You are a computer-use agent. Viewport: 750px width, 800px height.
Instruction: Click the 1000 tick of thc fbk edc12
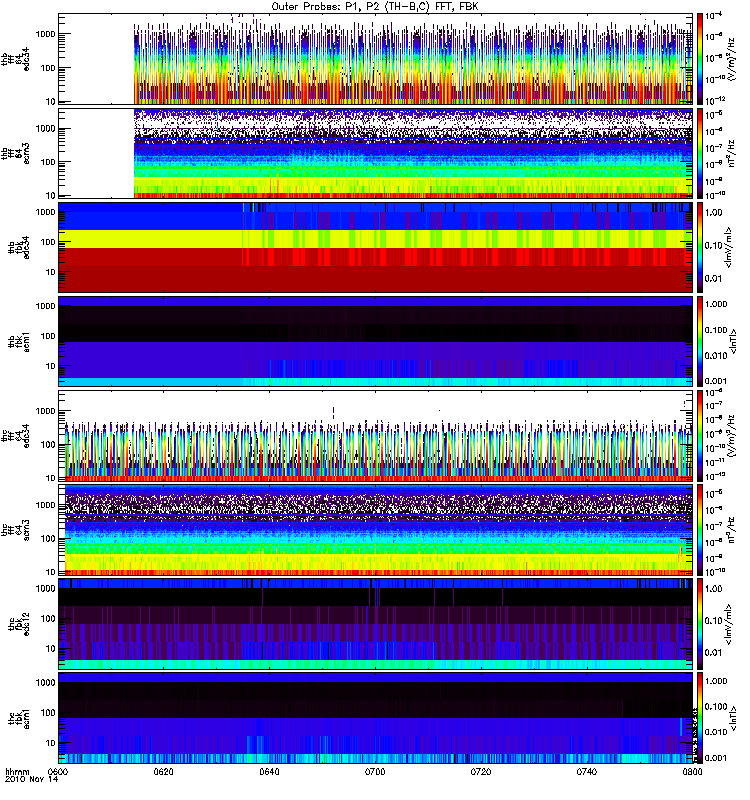(x=45, y=589)
